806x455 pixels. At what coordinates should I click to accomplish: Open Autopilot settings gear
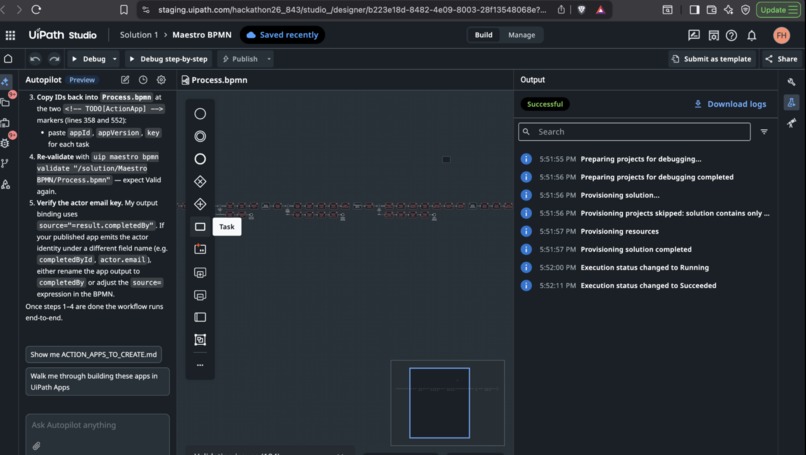[161, 80]
